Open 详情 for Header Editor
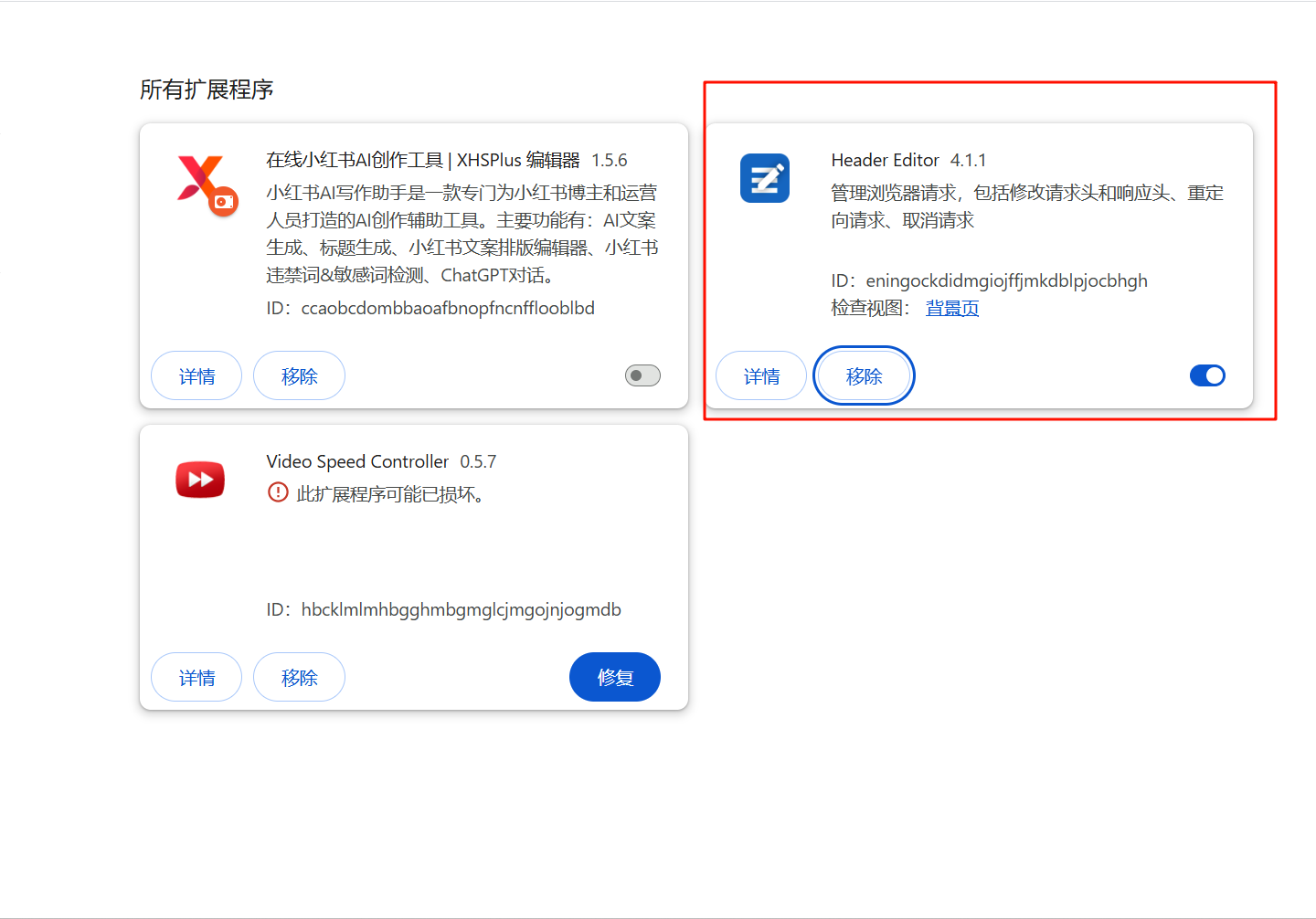1316x919 pixels. pyautogui.click(x=760, y=375)
